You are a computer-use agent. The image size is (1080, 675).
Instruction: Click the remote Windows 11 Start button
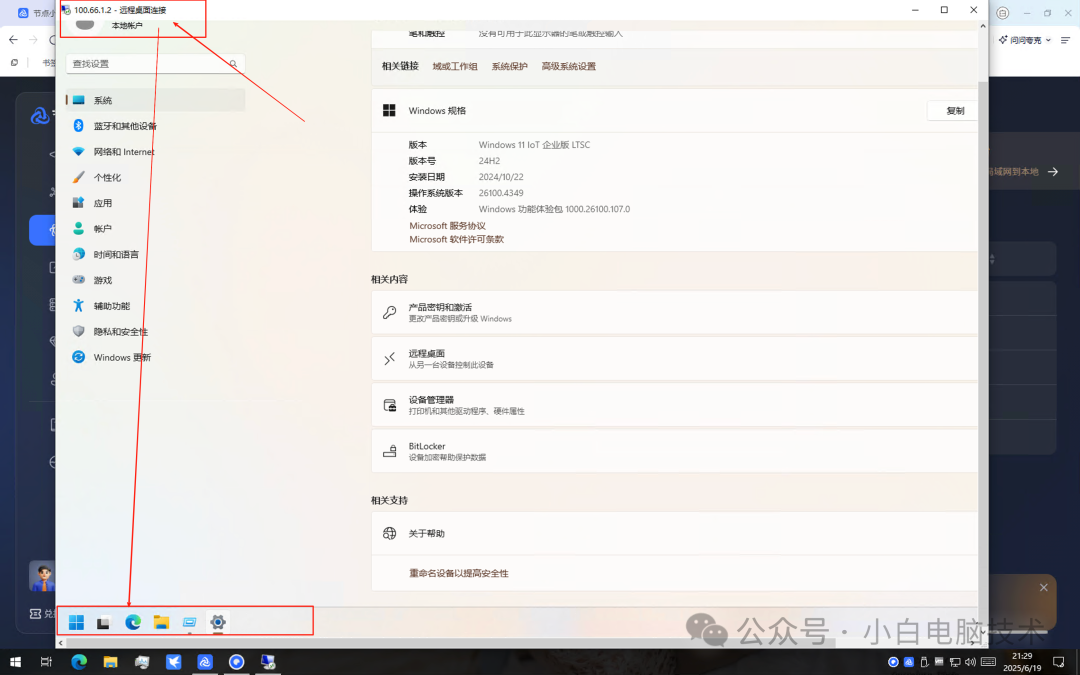pyautogui.click(x=76, y=623)
